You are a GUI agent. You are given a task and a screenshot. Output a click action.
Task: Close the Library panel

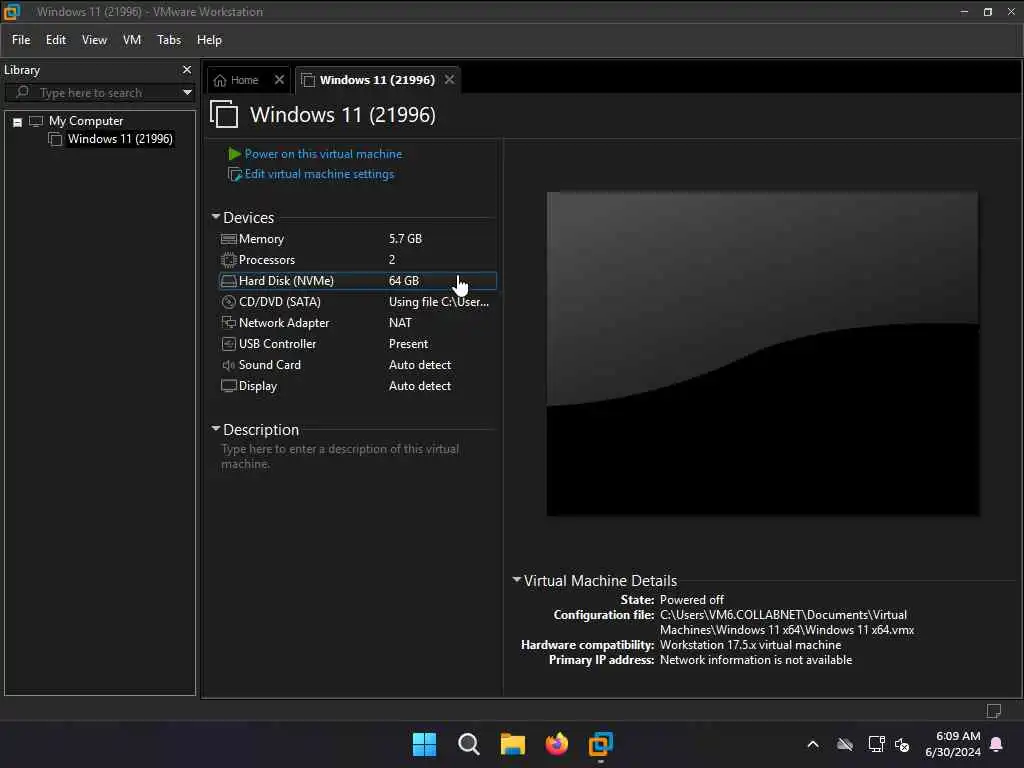coord(187,69)
